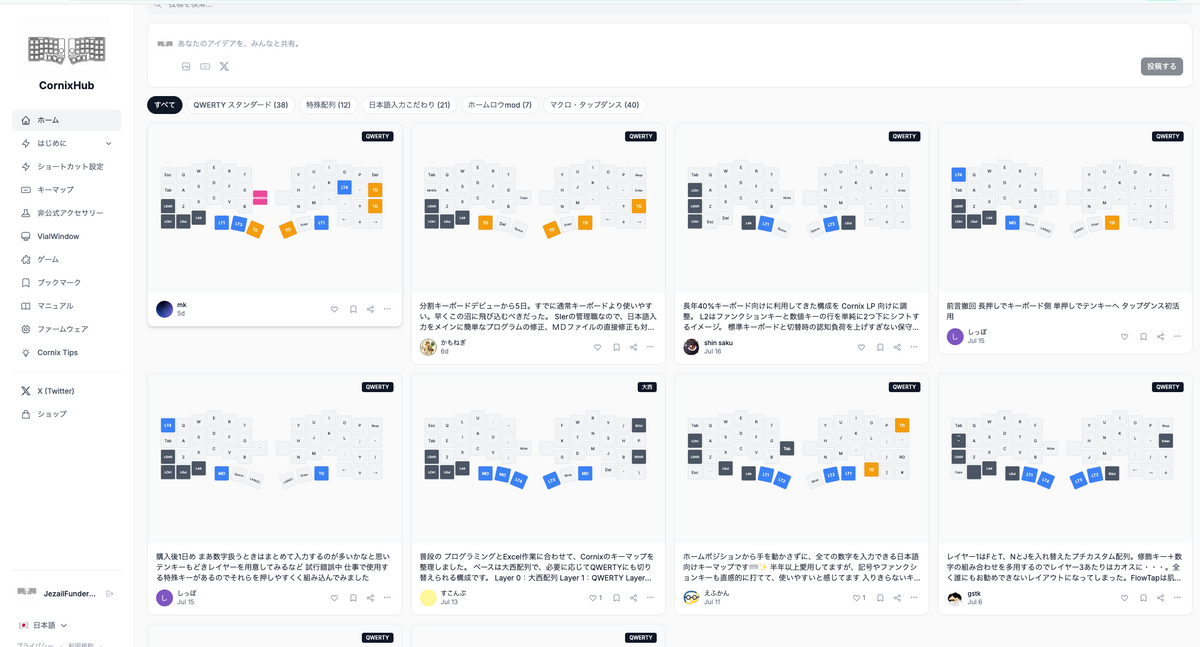Open ファームウェア in sidebar
Screen dimensions: 1200x647
click(67, 329)
